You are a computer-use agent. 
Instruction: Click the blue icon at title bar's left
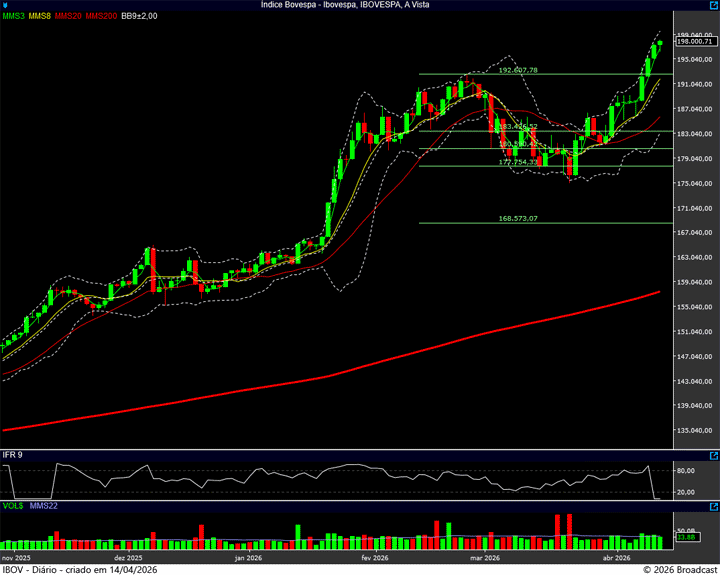pos(5,5)
